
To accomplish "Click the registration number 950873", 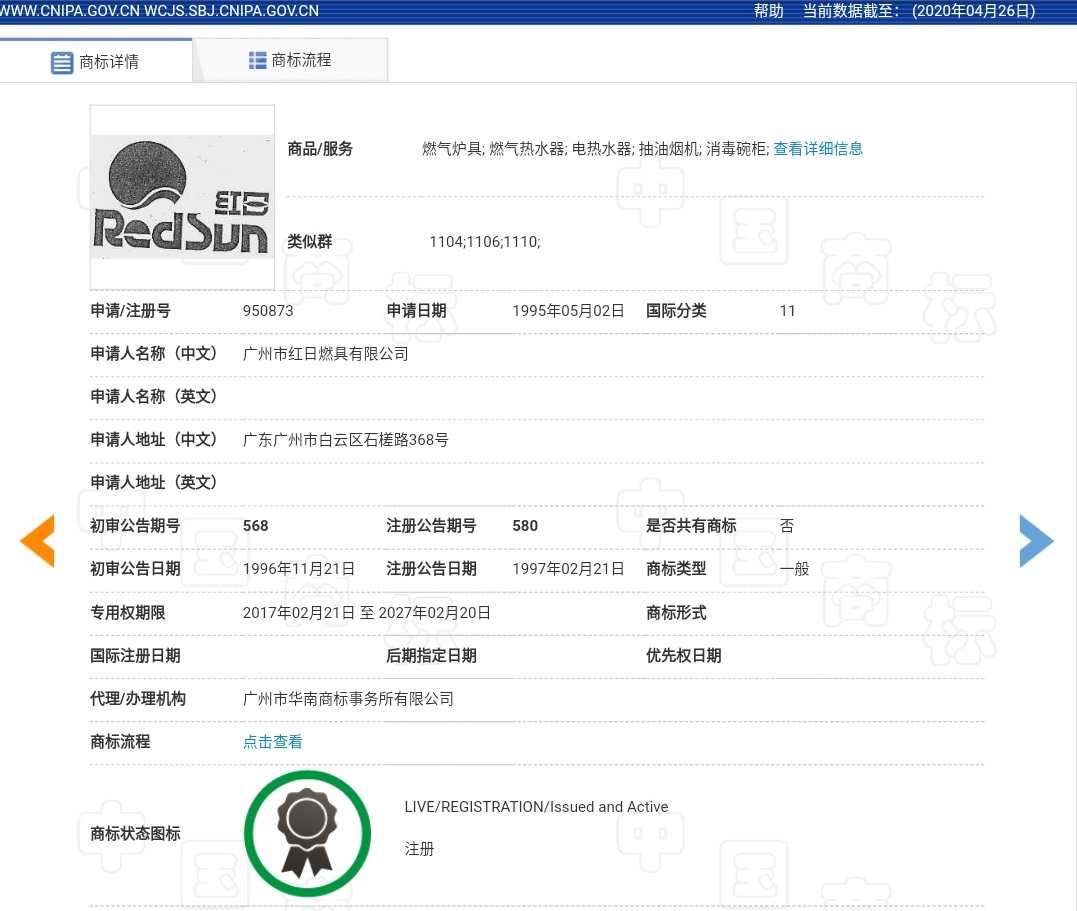I will click(268, 311).
